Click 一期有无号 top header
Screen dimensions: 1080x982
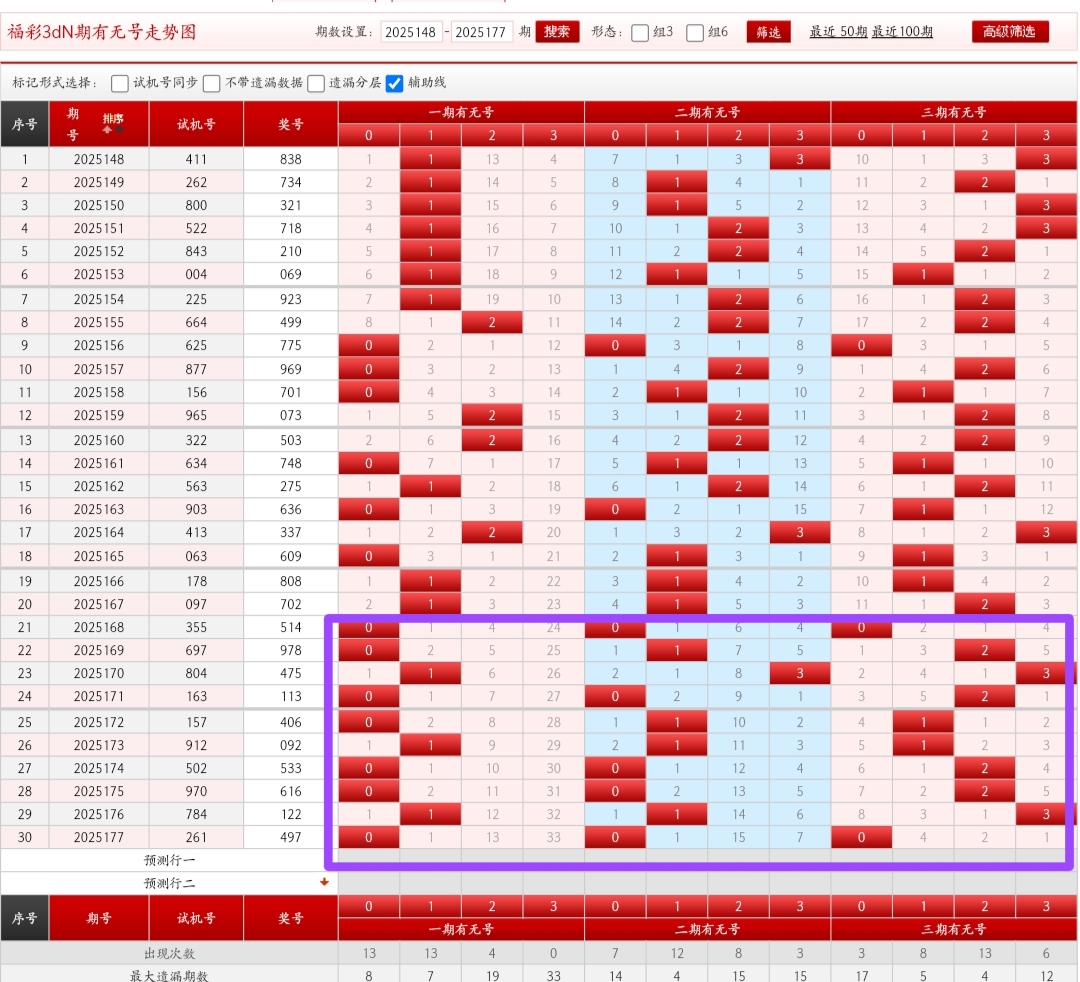click(461, 112)
